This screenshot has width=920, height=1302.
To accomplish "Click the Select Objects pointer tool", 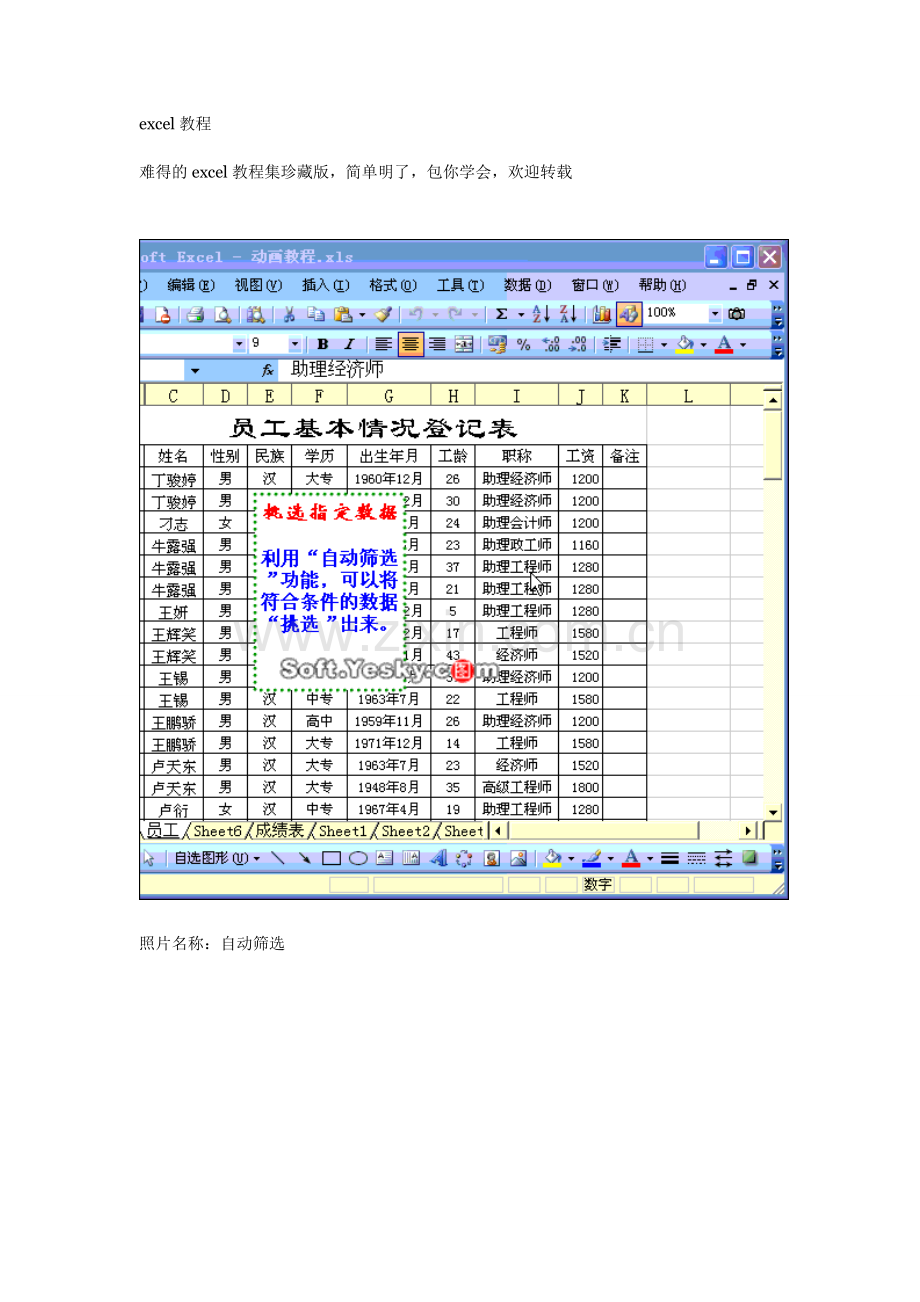I will pos(148,857).
